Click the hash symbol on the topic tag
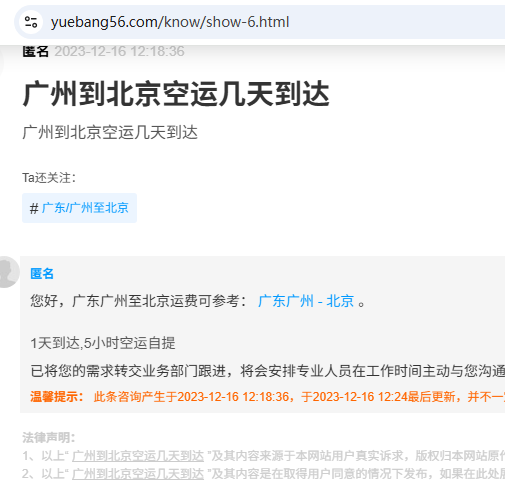 click(34, 208)
